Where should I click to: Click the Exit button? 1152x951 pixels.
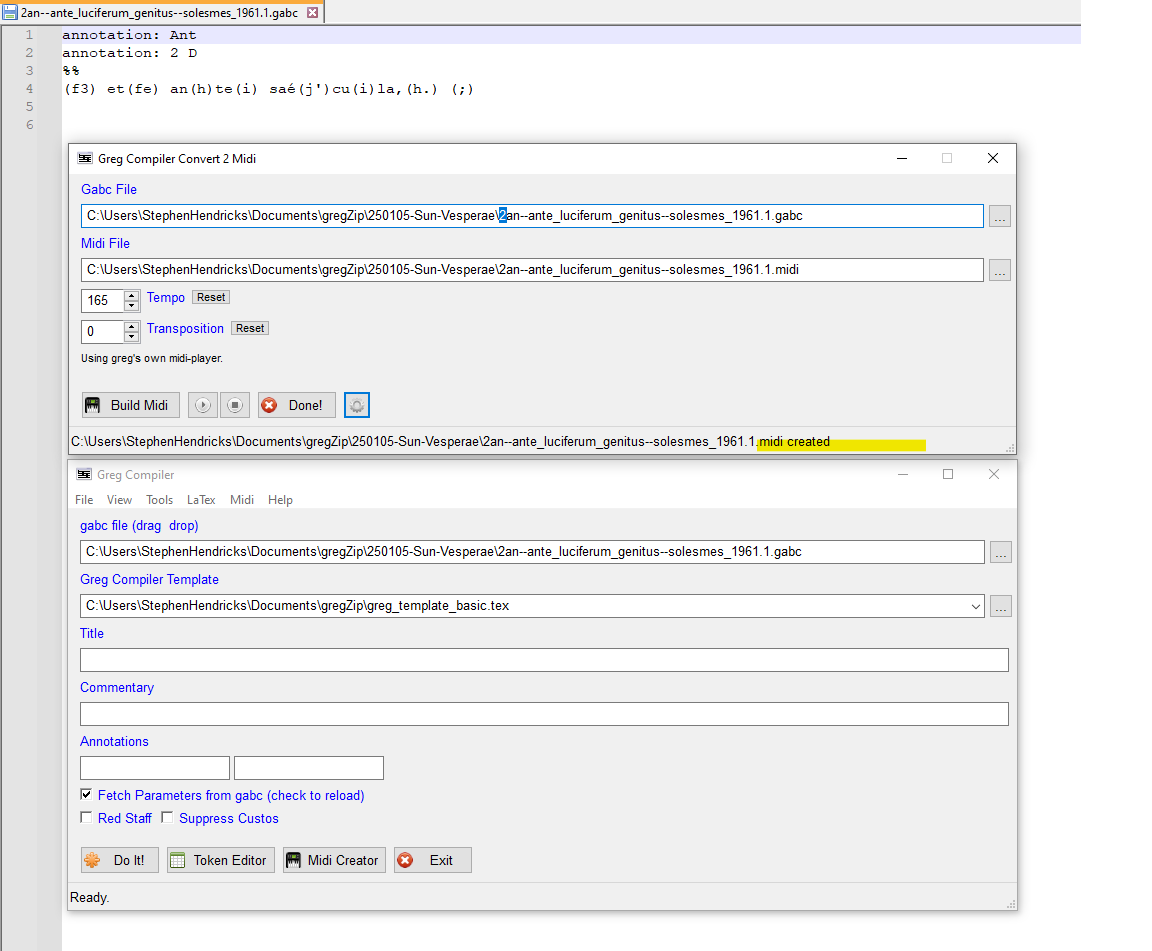[x=433, y=860]
